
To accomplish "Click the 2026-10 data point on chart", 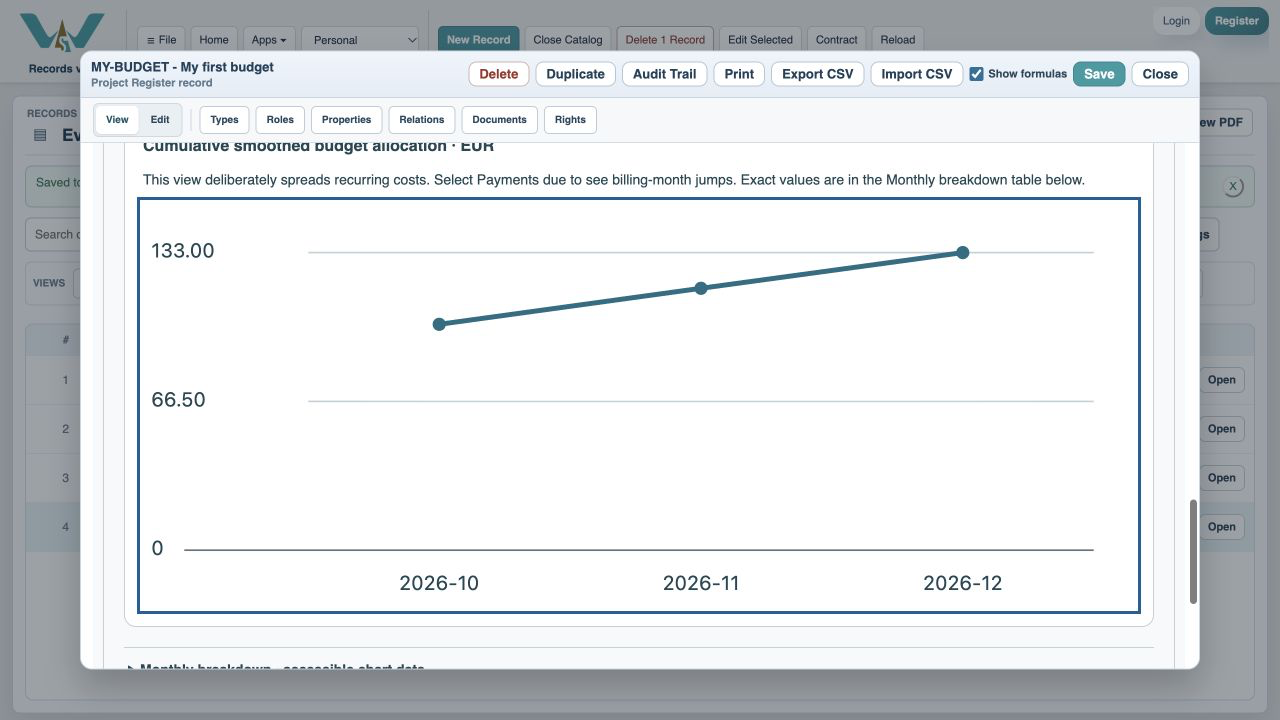I will point(439,324).
